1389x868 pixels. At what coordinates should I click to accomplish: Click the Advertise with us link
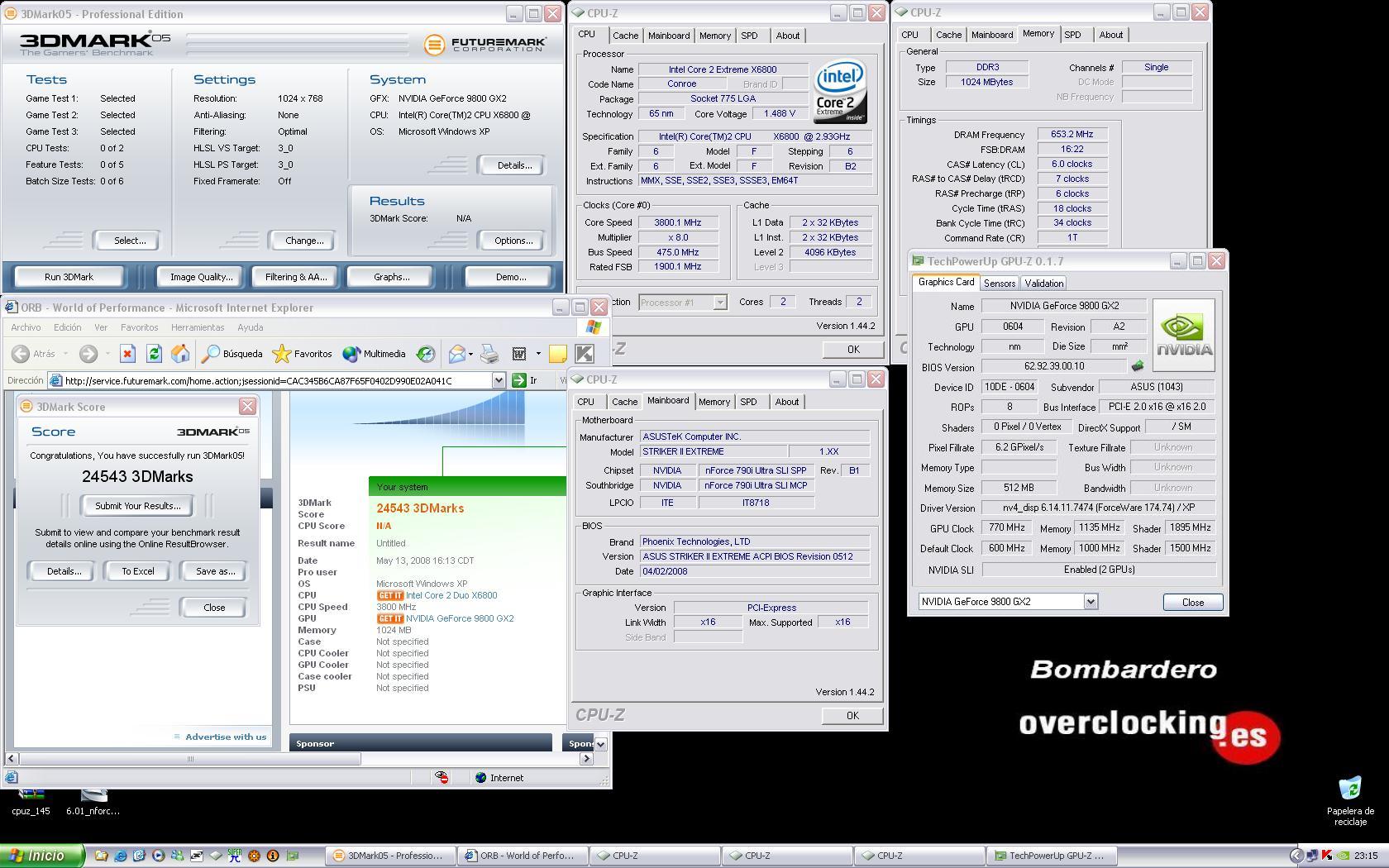coord(226,737)
